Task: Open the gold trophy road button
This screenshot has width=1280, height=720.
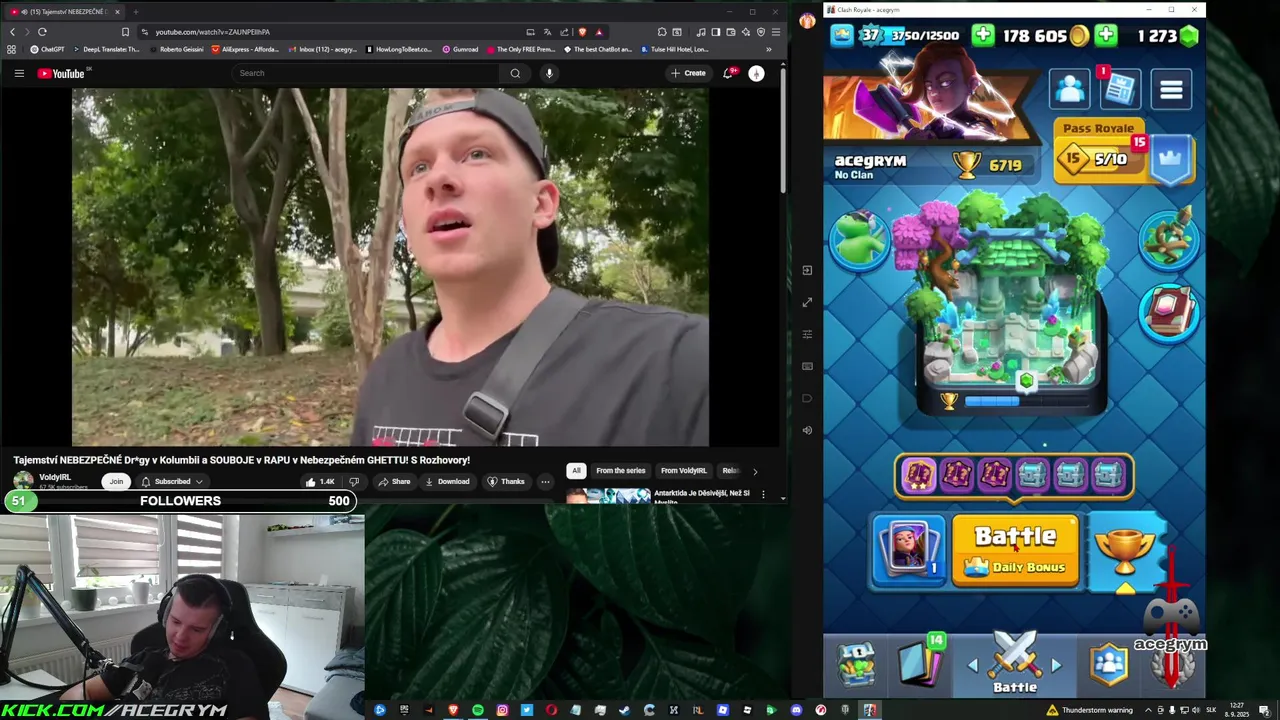Action: (1124, 552)
